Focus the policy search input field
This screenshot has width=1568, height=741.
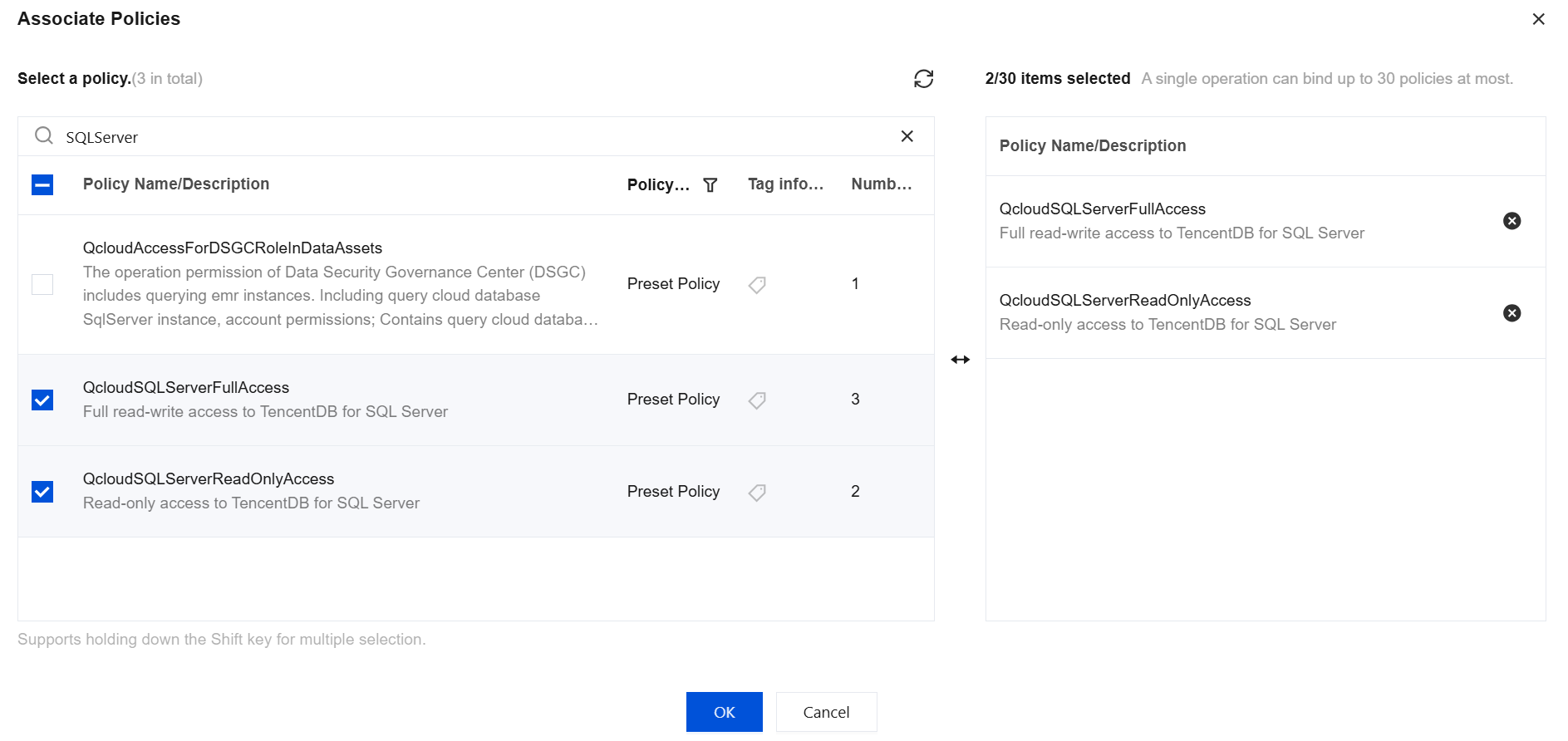tap(474, 137)
